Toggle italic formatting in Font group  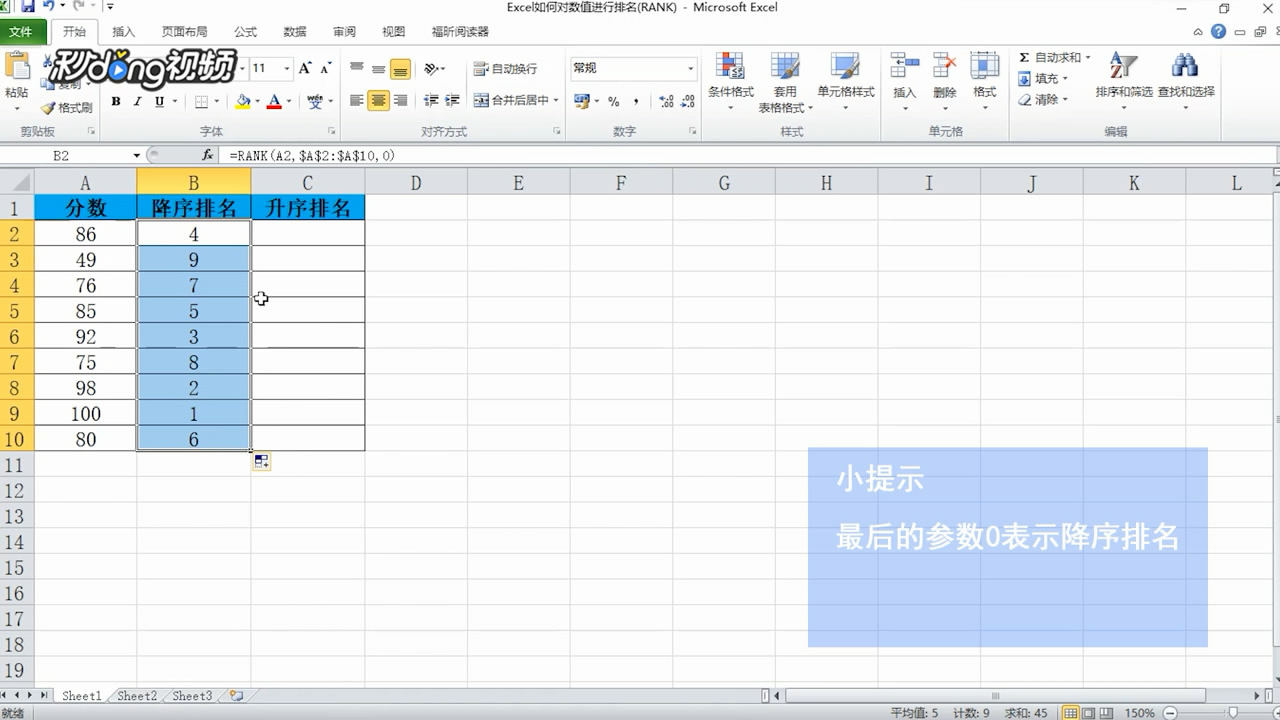138,101
